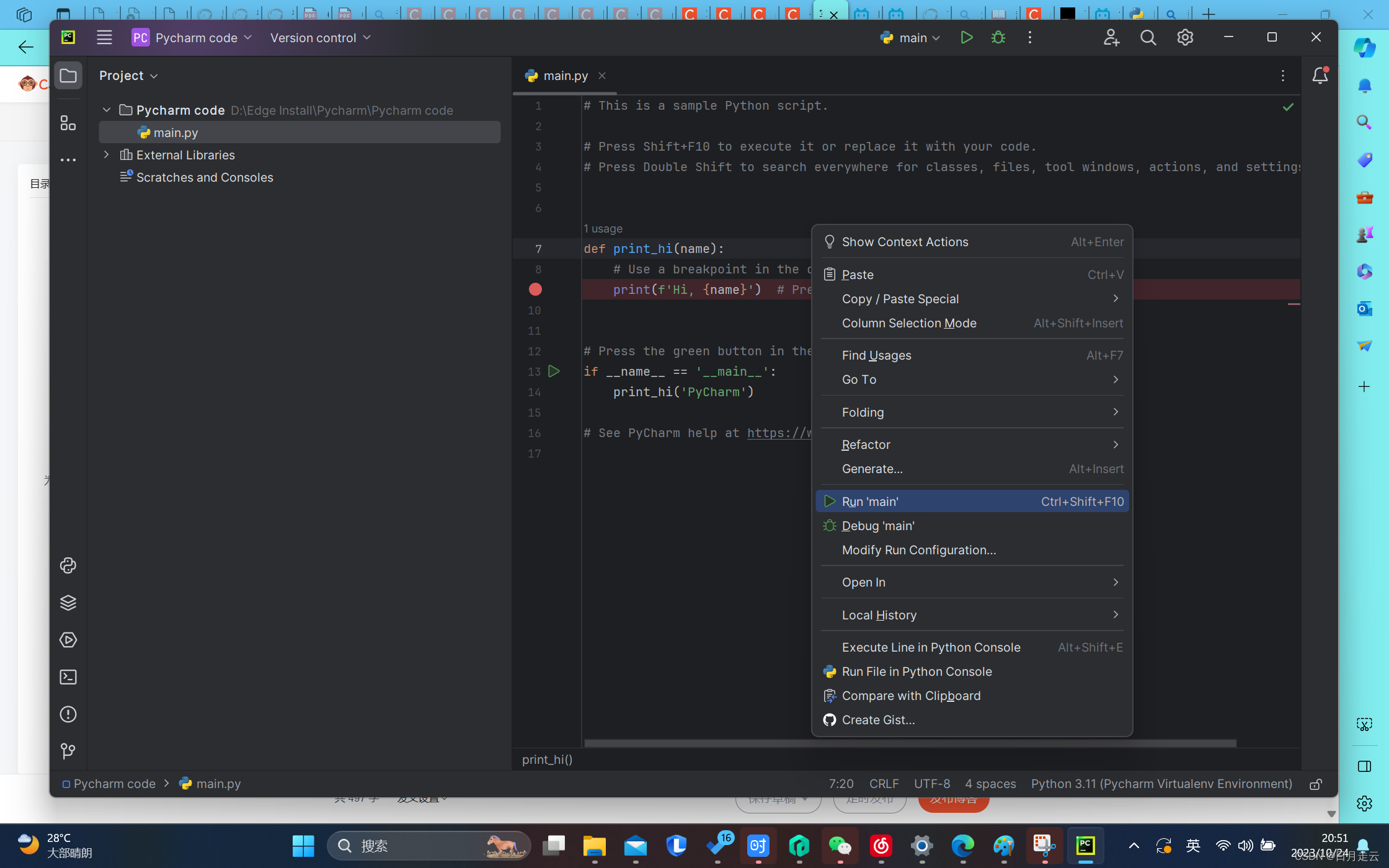
Task: Open Search Everywhere magnifier icon
Action: point(1148,38)
